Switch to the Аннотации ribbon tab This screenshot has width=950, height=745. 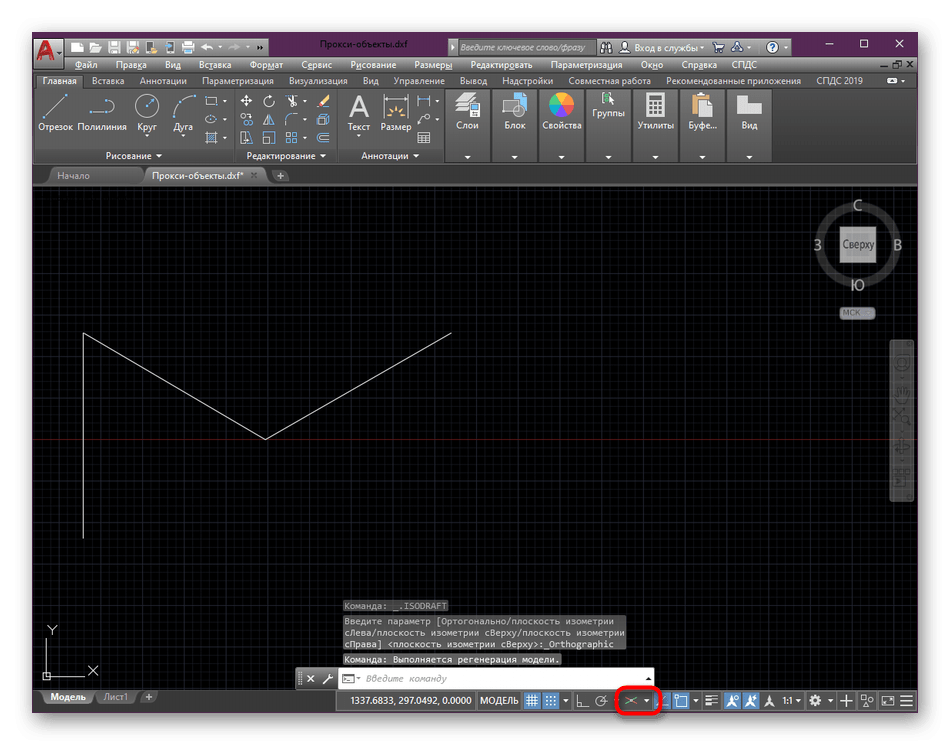point(163,81)
